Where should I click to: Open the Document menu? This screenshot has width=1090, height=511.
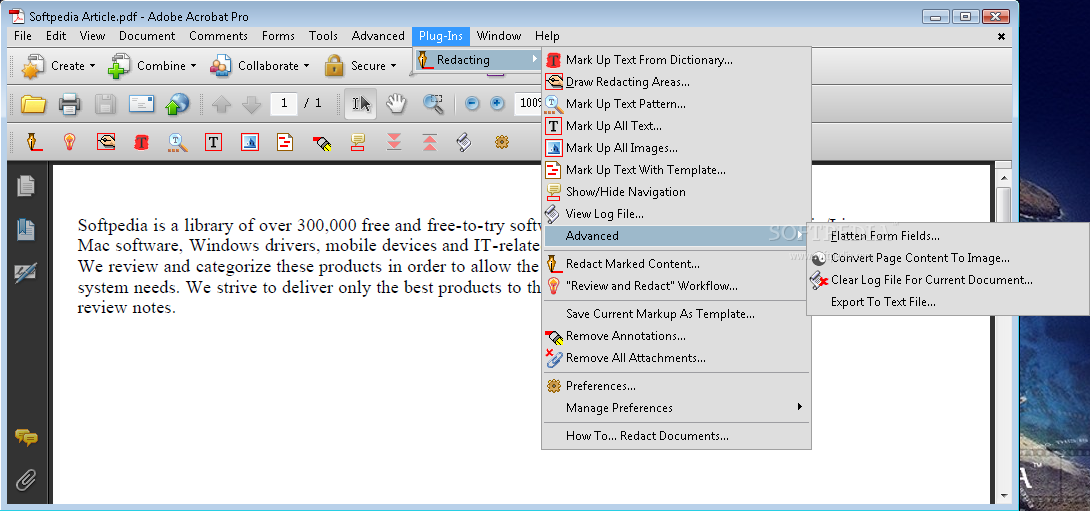coord(147,36)
